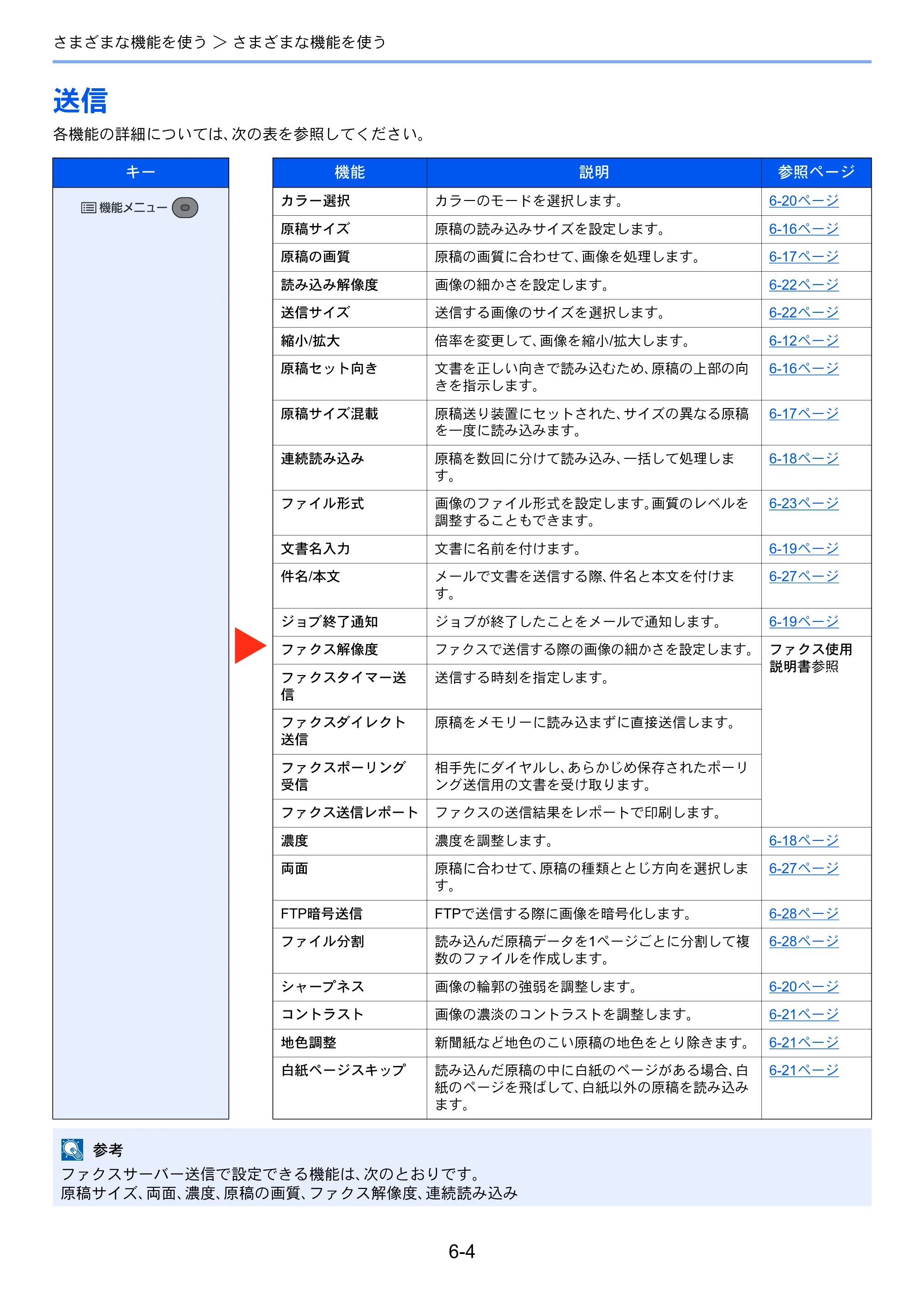The width and height of the screenshot is (924, 1308).
Task: Click the description 画像の細かさを設定します。
Action: pyautogui.click(x=523, y=285)
